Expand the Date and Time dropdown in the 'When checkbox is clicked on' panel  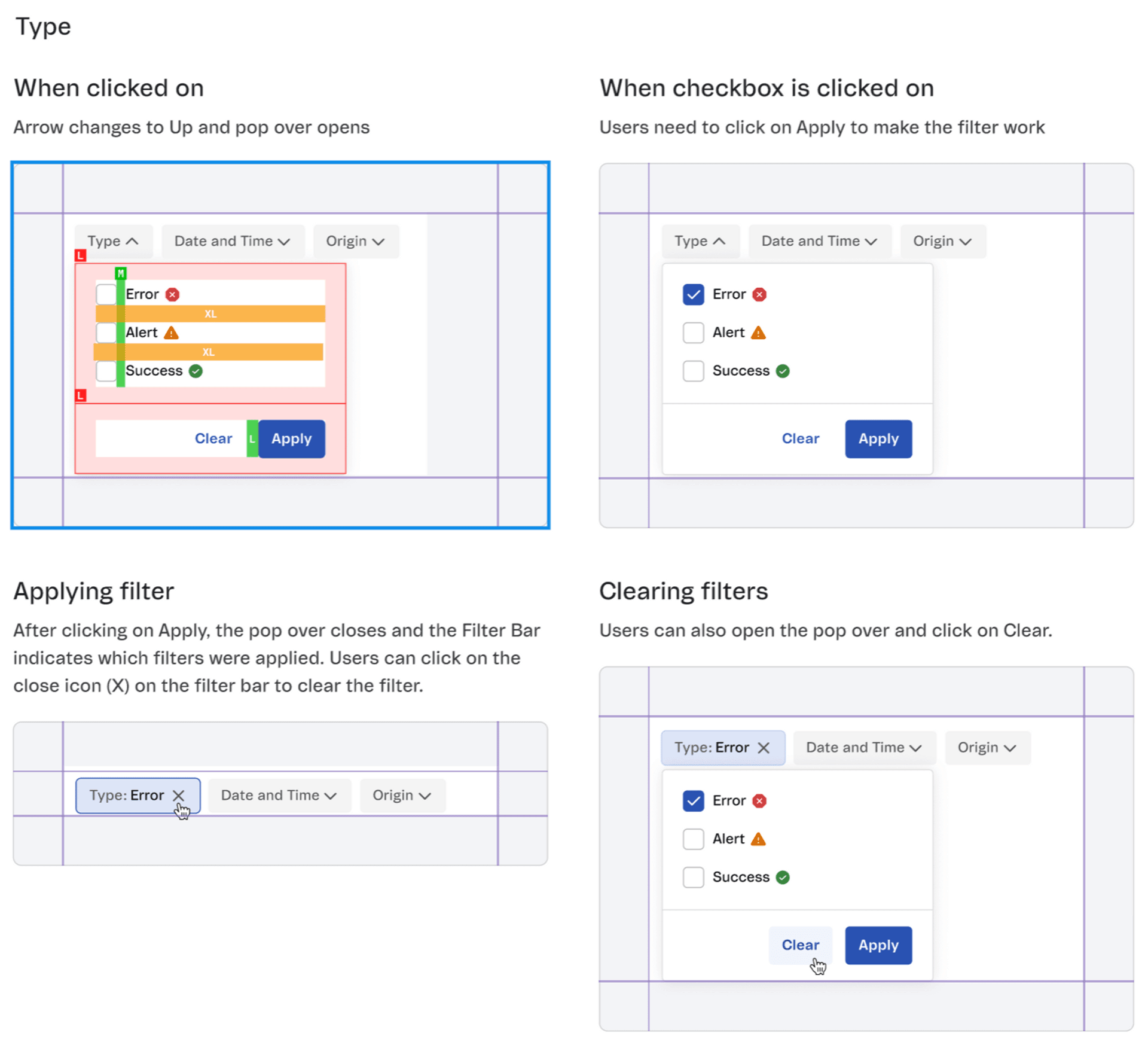tap(820, 241)
